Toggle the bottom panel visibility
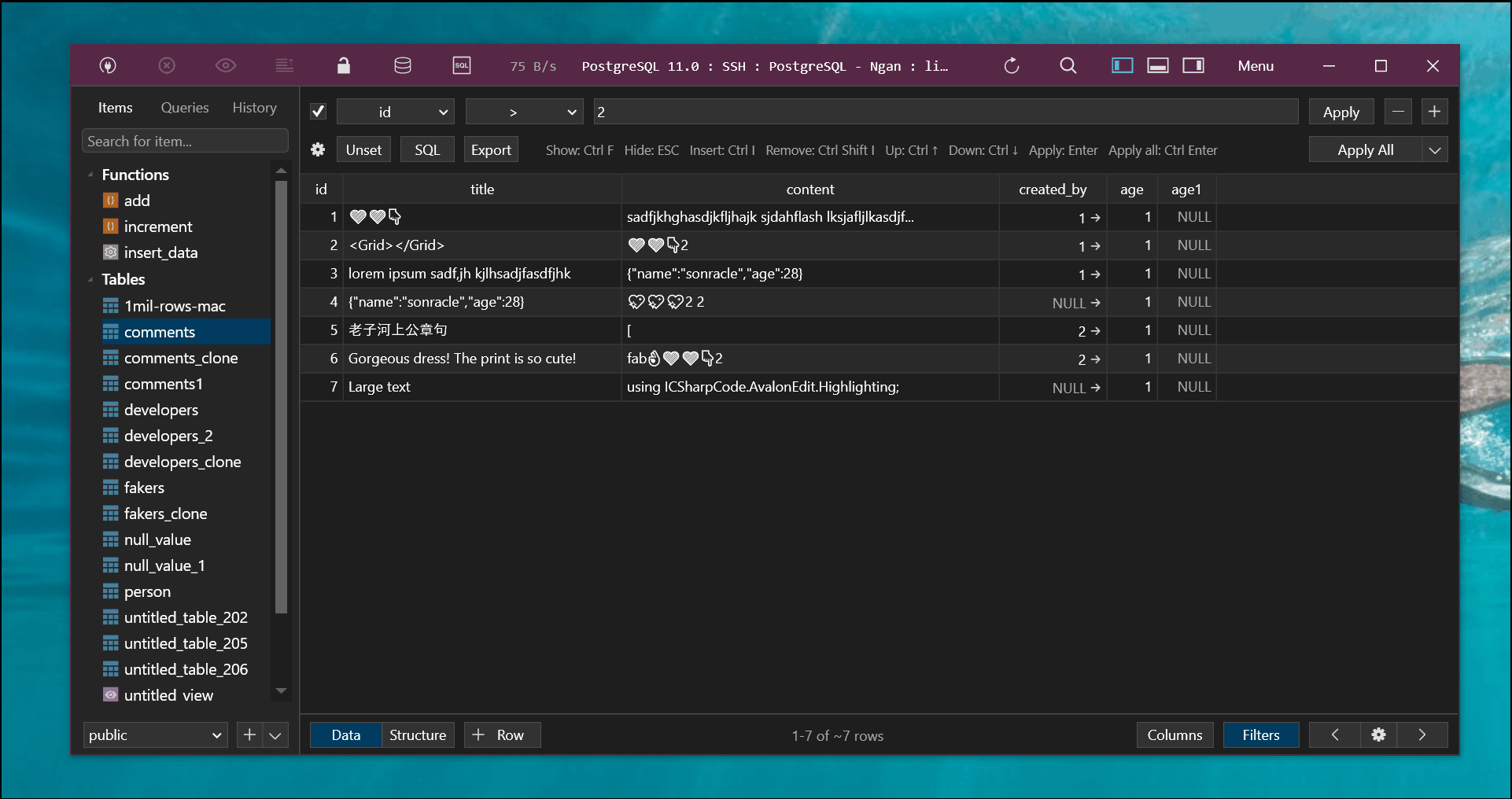Image resolution: width=1512 pixels, height=799 pixels. pyautogui.click(x=1157, y=65)
